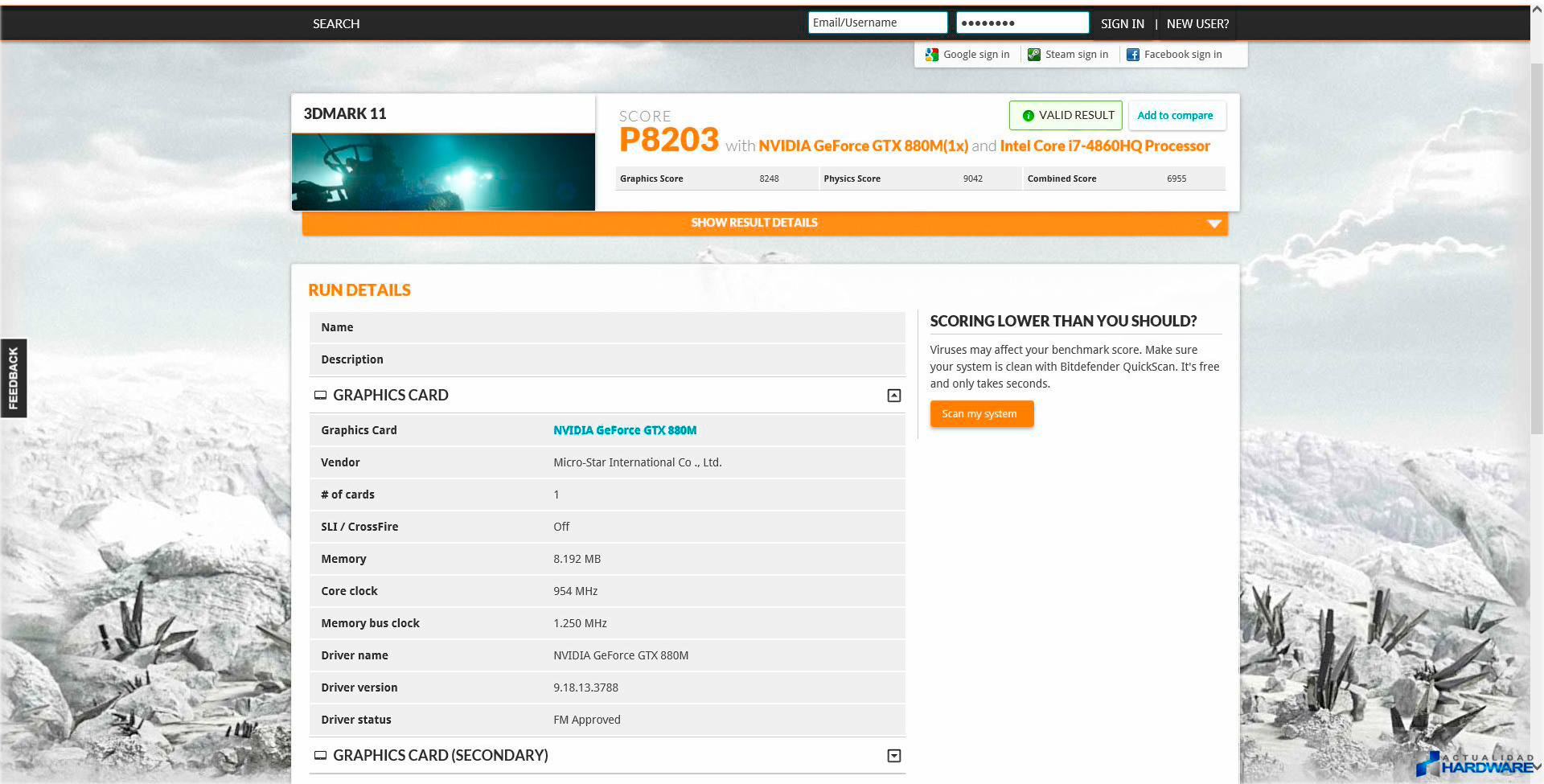Click the Email/Username input field
The width and height of the screenshot is (1544, 784).
pos(877,23)
